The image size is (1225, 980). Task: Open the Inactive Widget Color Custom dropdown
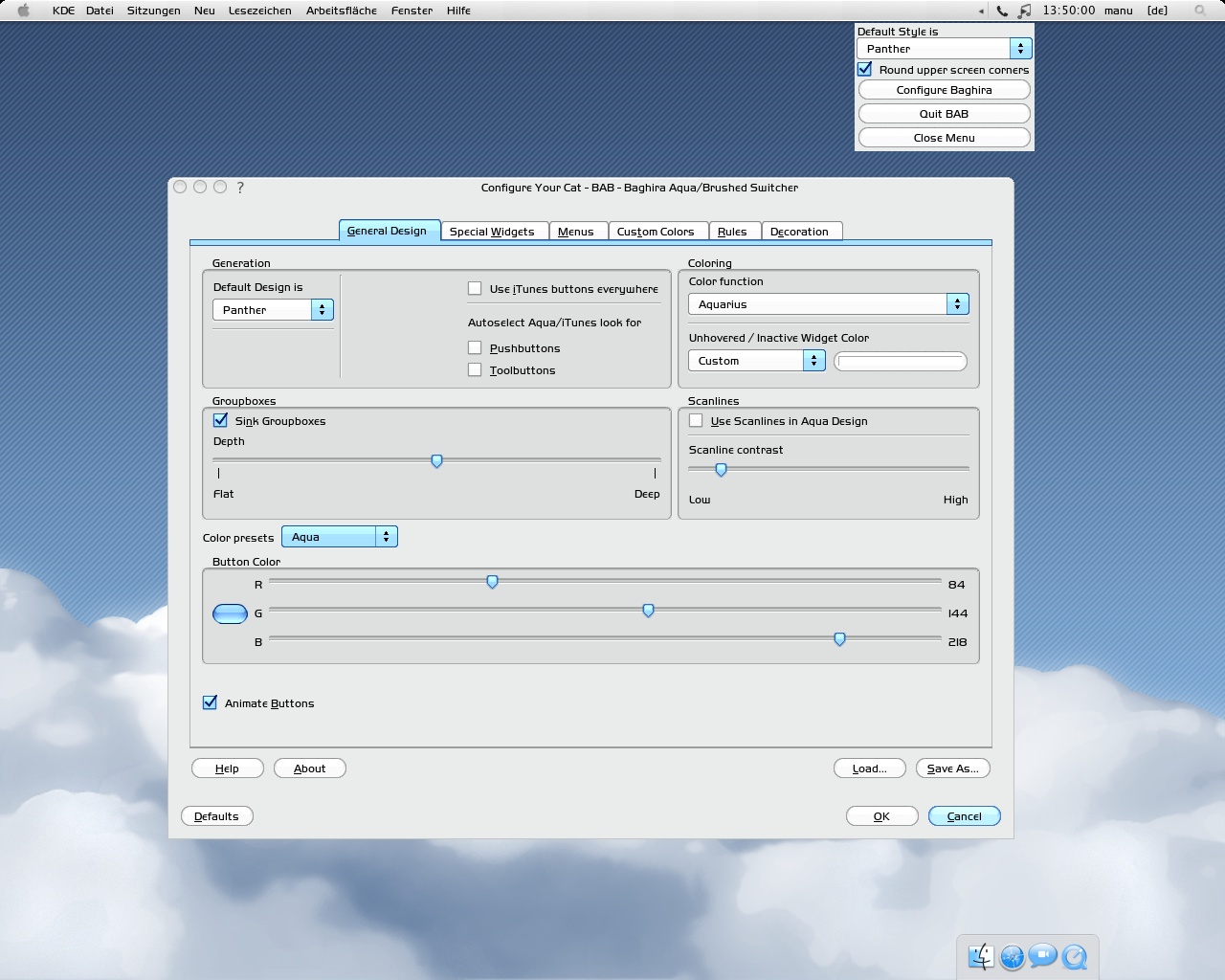(x=756, y=361)
